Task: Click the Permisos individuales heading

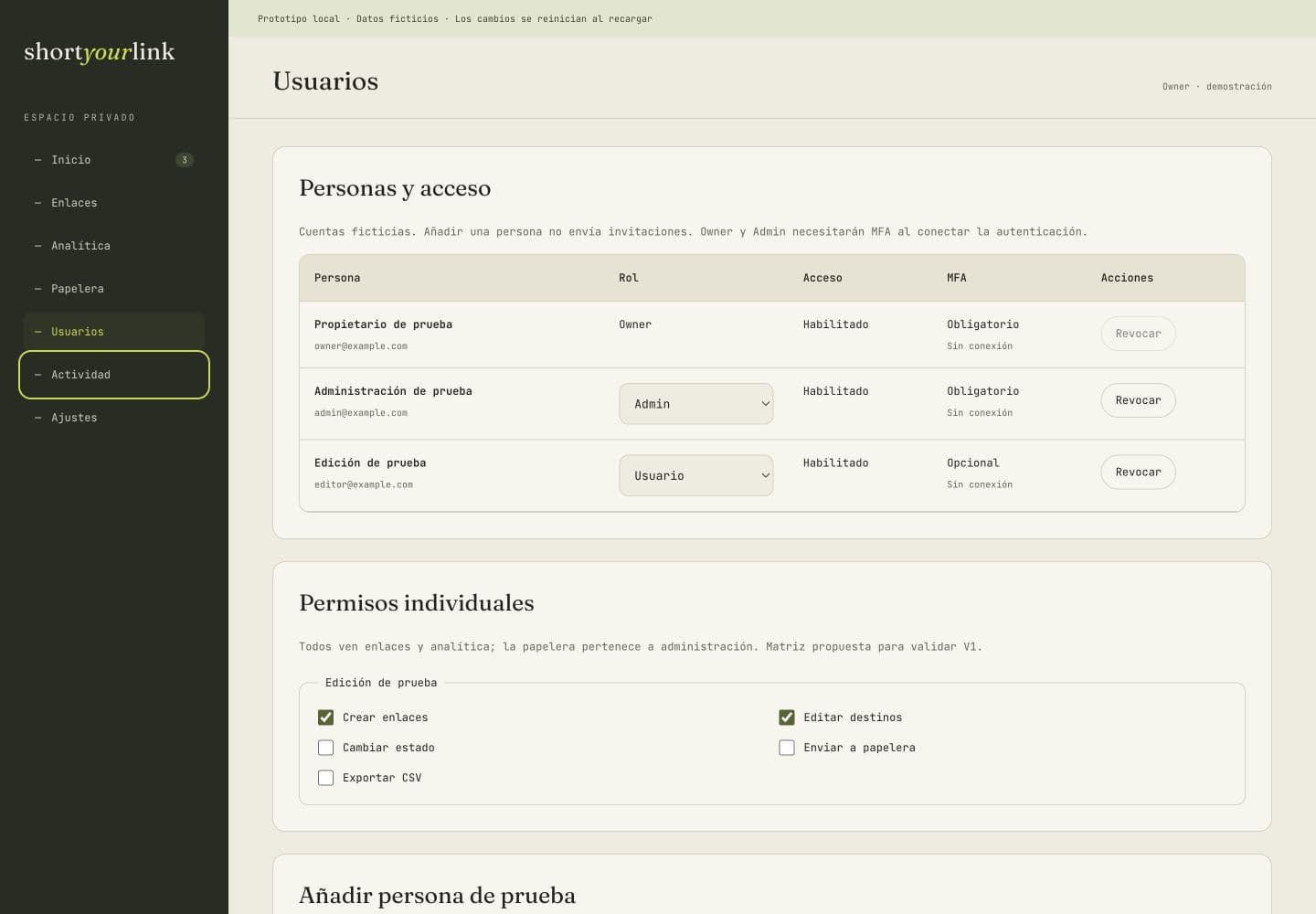Action: (417, 603)
